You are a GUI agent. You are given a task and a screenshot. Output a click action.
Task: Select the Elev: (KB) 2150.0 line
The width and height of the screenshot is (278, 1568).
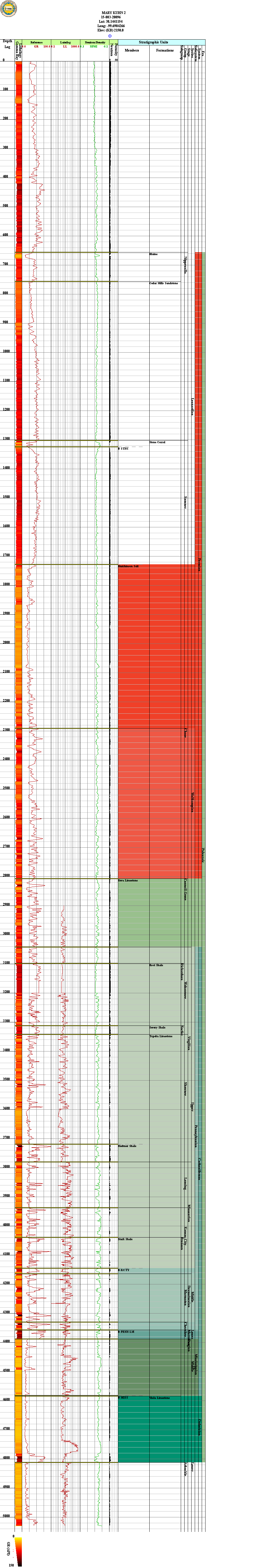click(111, 31)
